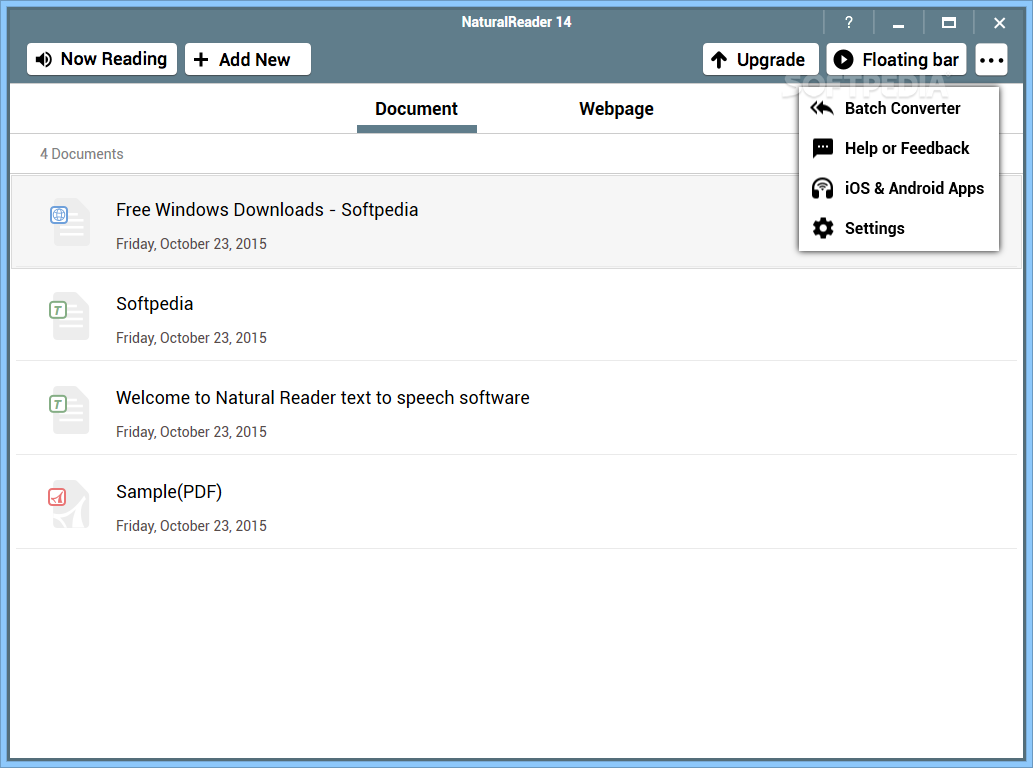Click the web document icon for Free Windows Downloads
The image size is (1033, 768).
point(69,222)
